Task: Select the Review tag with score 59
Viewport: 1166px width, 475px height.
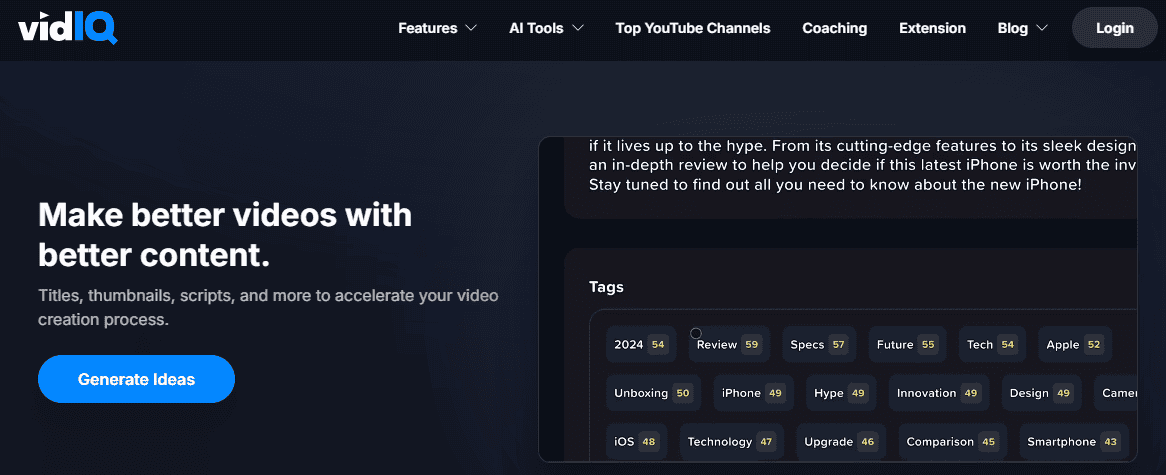Action: point(729,344)
